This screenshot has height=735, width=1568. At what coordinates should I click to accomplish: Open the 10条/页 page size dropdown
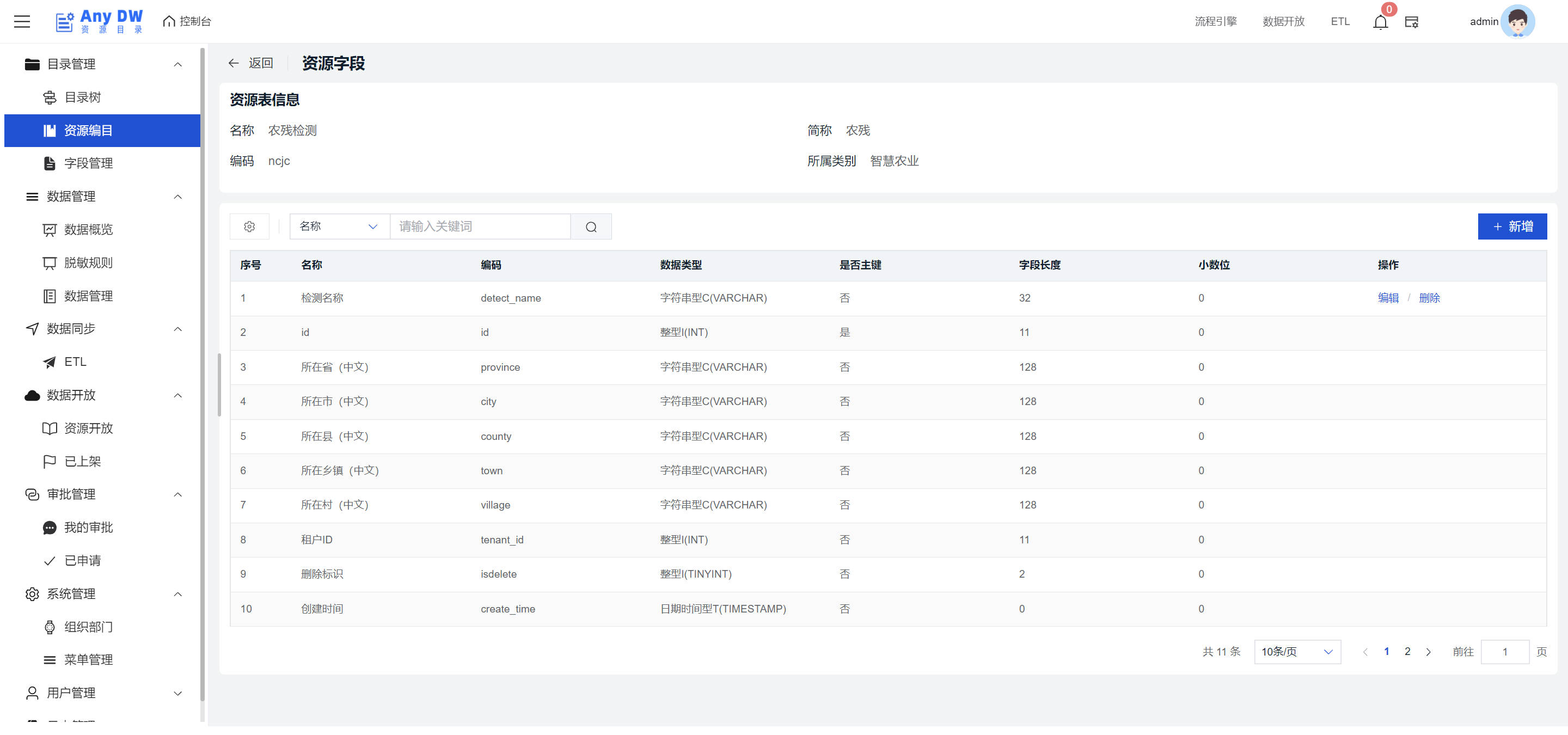1296,652
